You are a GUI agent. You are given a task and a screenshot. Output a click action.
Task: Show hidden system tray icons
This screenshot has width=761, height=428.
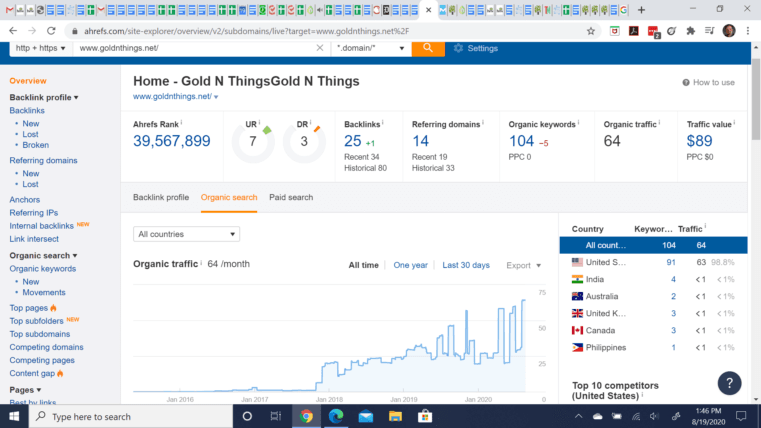tap(578, 416)
